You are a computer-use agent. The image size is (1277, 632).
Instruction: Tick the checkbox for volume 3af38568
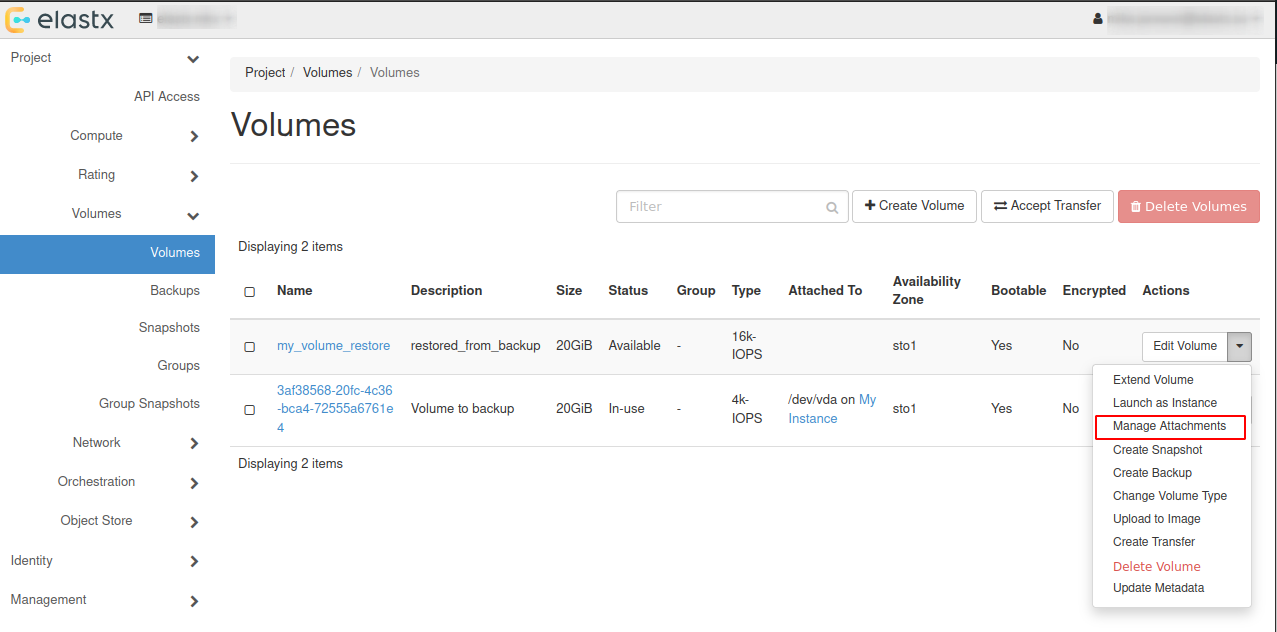tap(250, 410)
